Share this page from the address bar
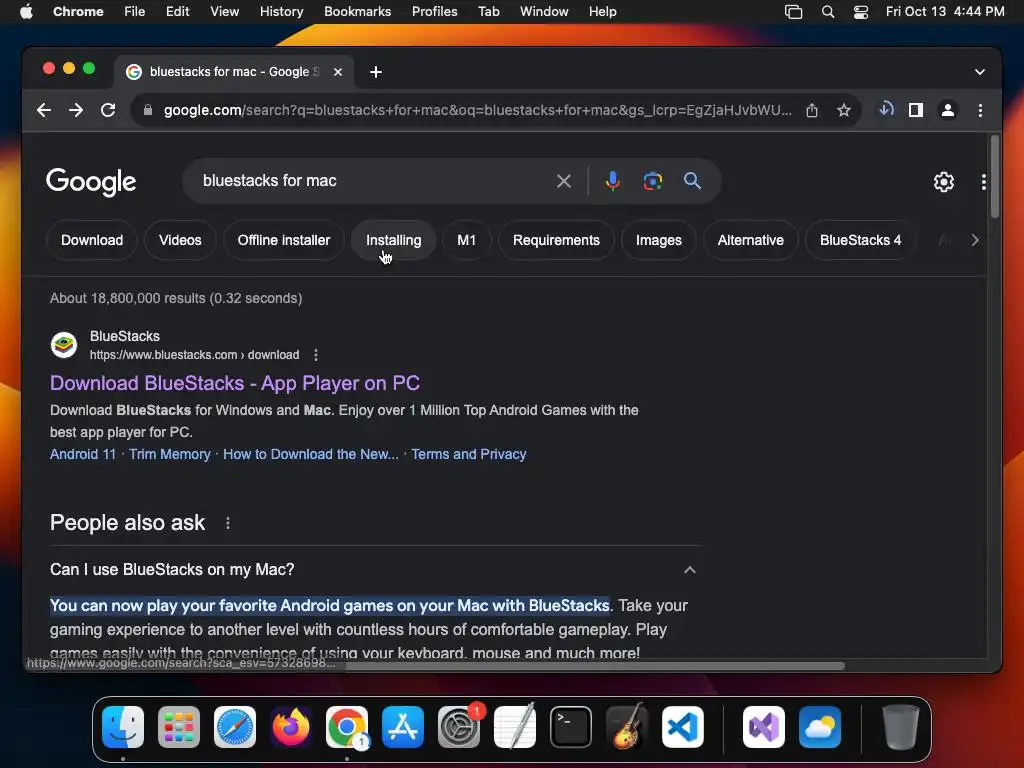 click(x=812, y=110)
